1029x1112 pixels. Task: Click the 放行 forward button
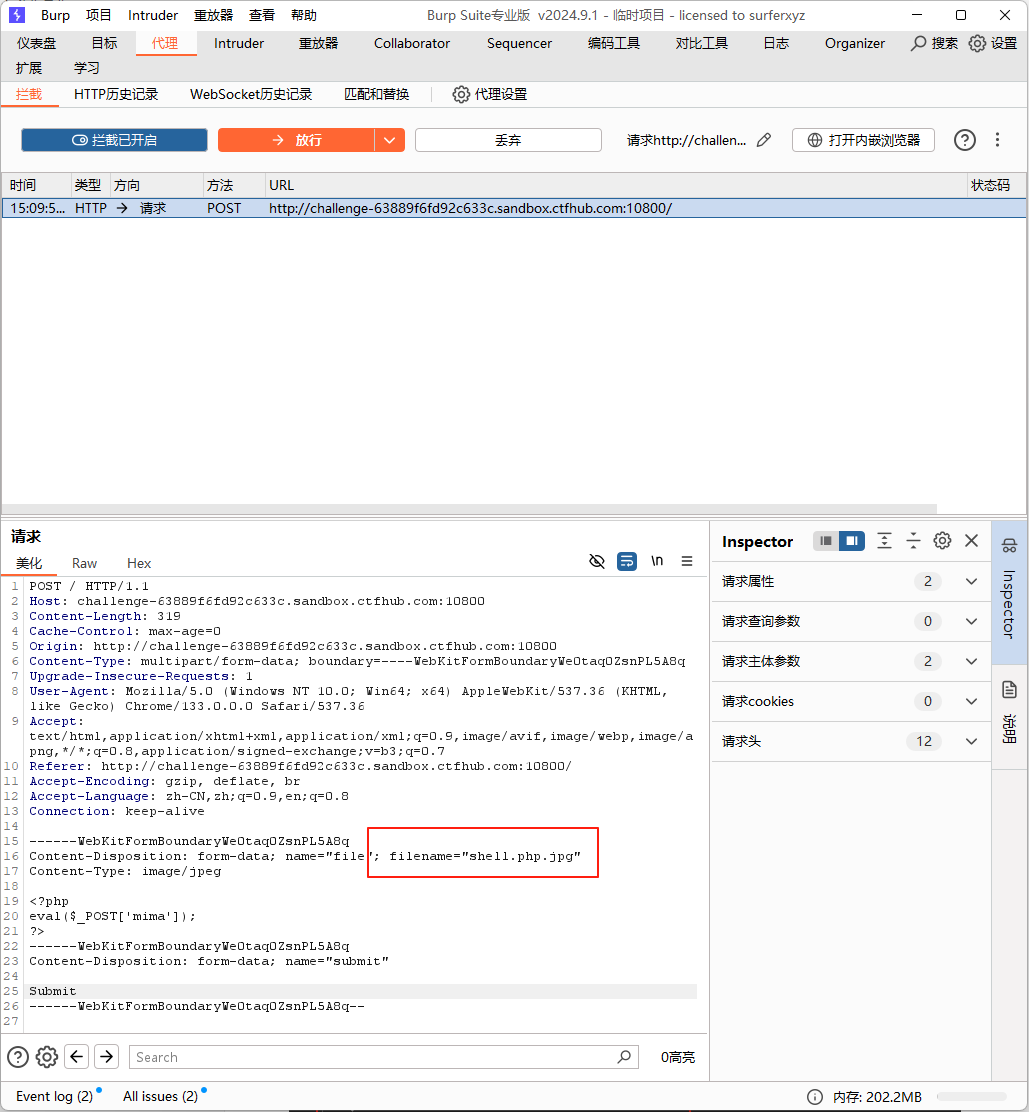[296, 140]
